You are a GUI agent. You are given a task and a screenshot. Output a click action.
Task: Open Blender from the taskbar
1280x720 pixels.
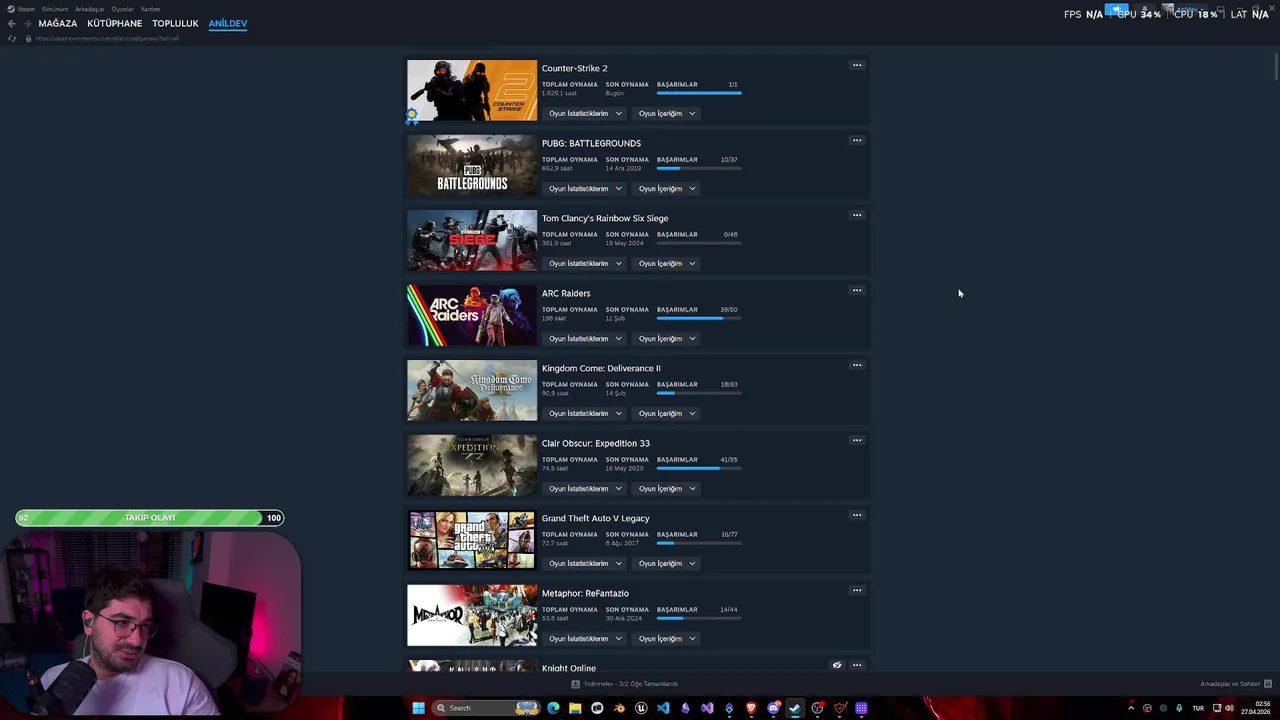point(619,708)
